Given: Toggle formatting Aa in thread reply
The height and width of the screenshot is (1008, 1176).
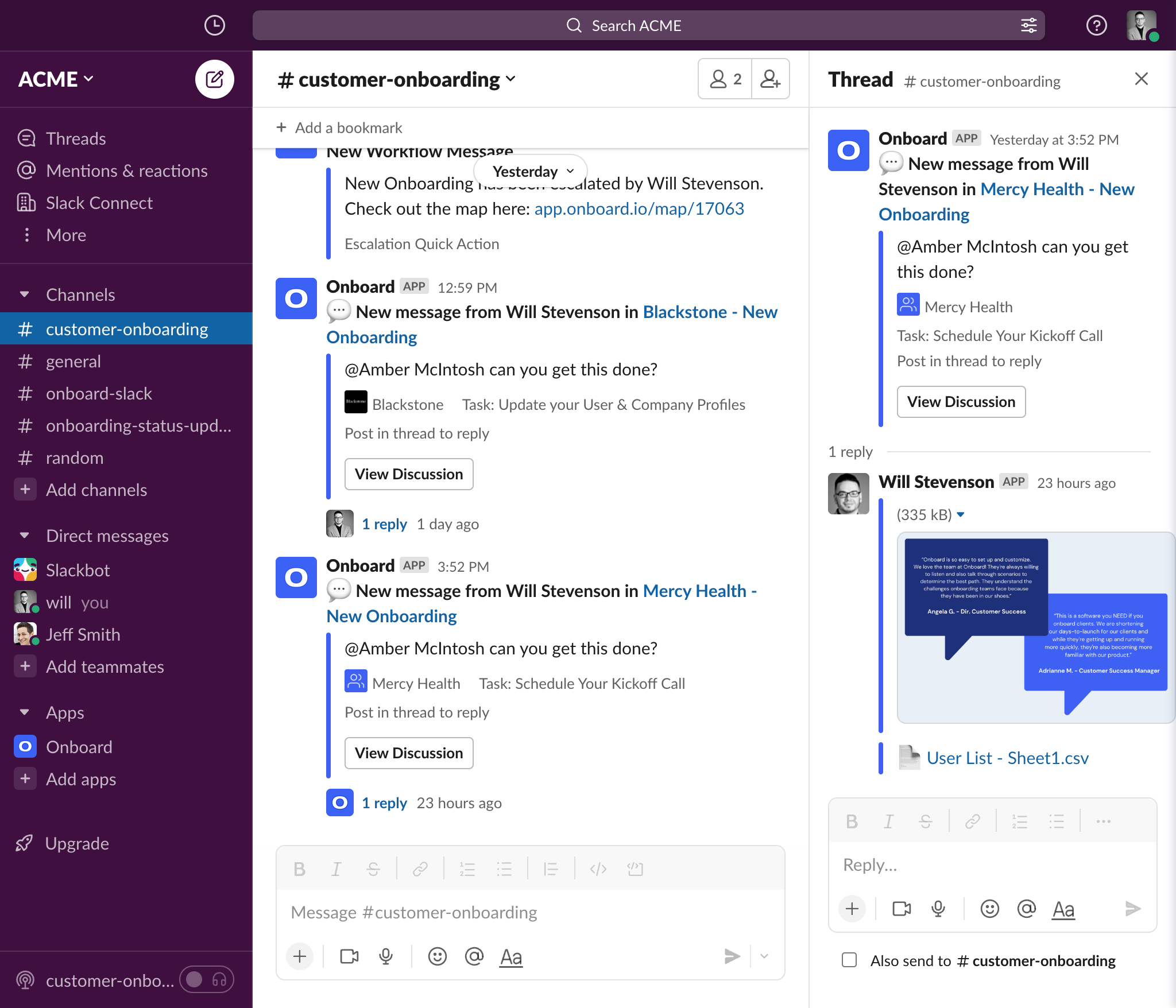Looking at the screenshot, I should point(1063,909).
